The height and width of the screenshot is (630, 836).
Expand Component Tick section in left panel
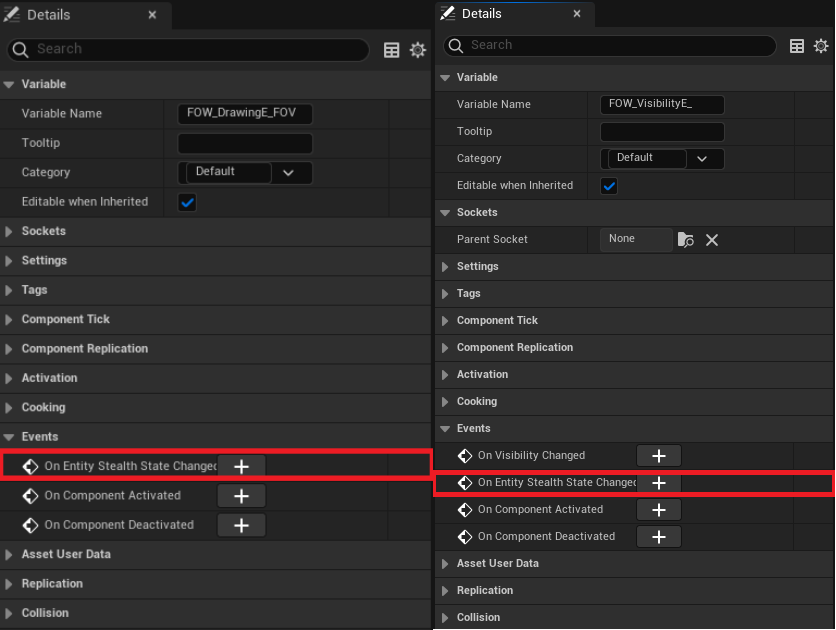pos(9,319)
